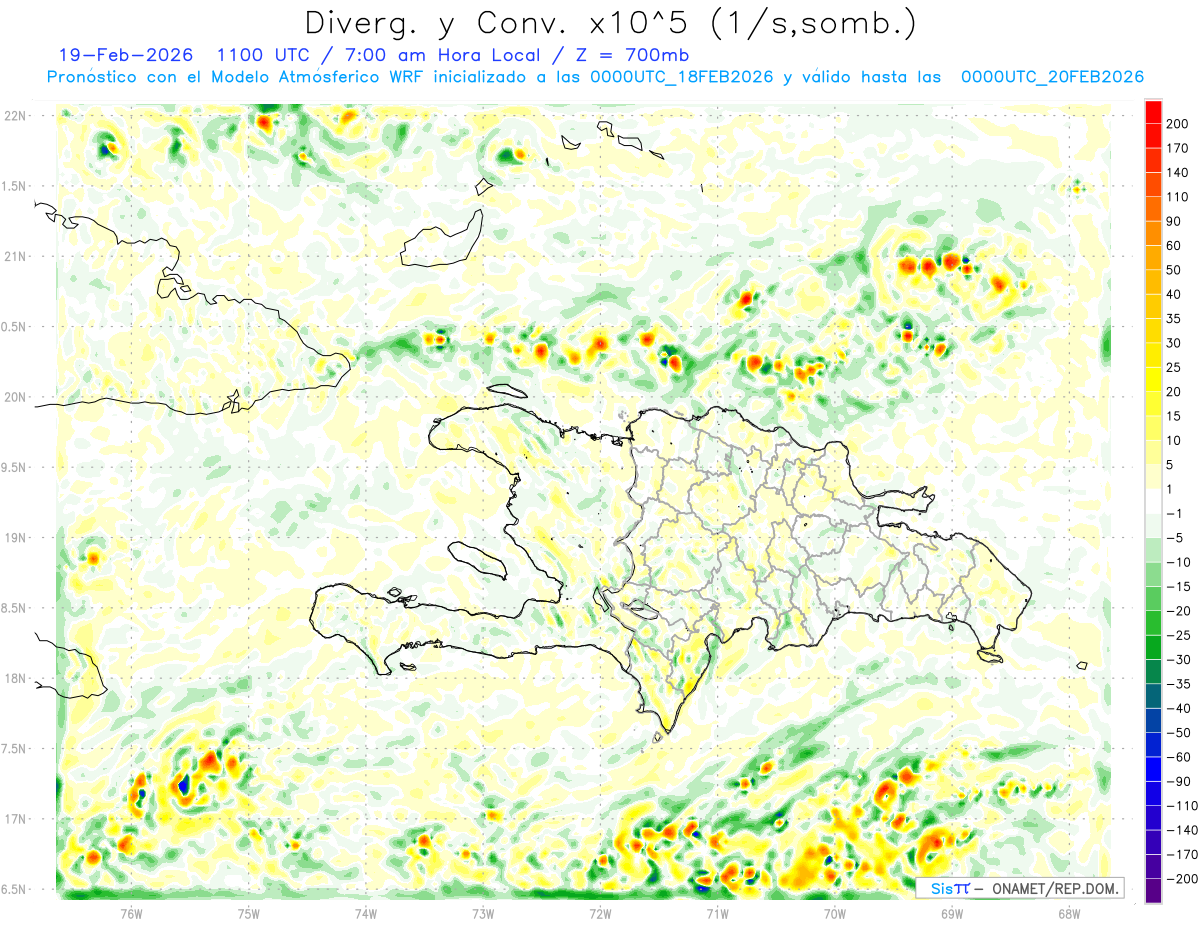The image size is (1200, 927).
Task: Click the 71W longitude label
Action: (x=717, y=913)
